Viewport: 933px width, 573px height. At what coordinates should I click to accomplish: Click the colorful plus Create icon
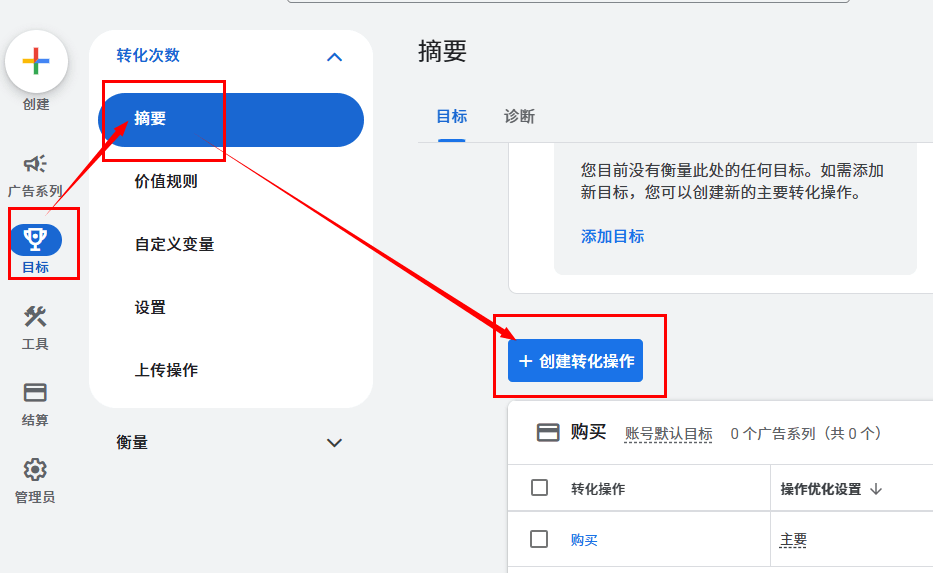pos(36,62)
